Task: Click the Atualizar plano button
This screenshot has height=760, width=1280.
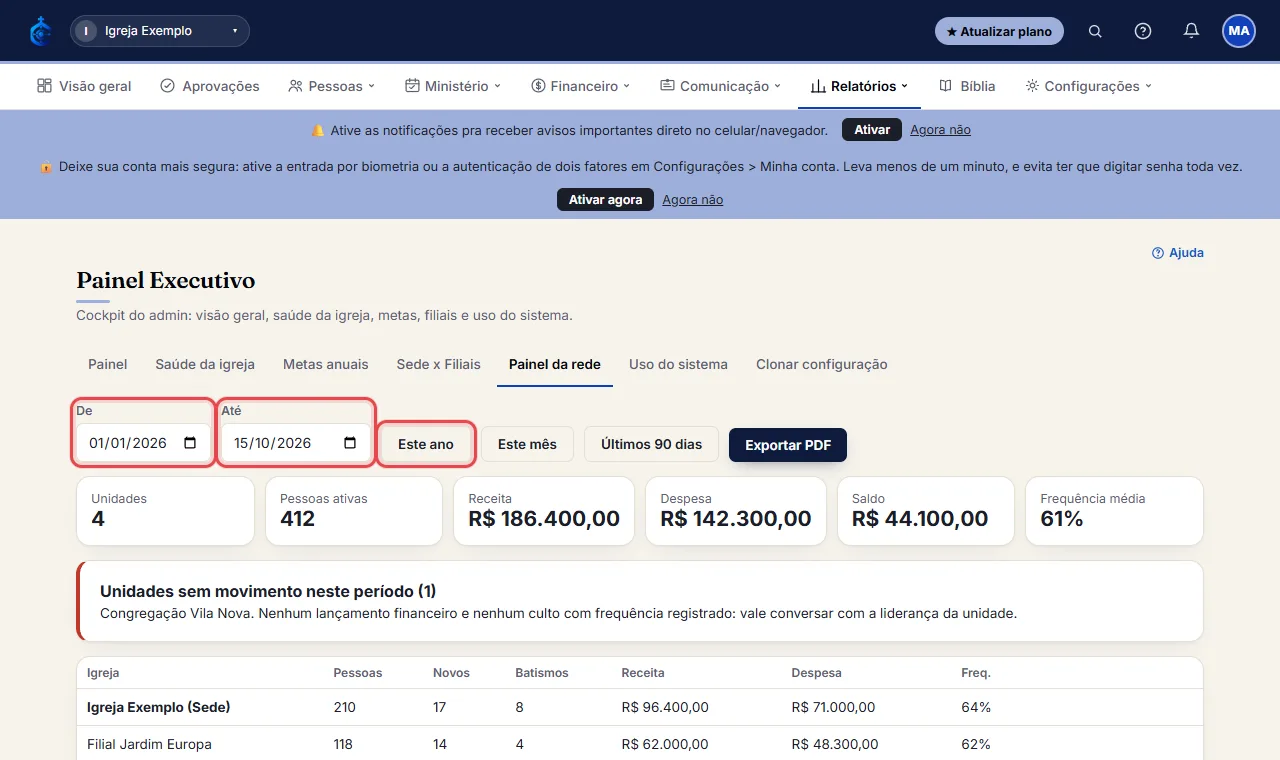Action: (x=999, y=31)
